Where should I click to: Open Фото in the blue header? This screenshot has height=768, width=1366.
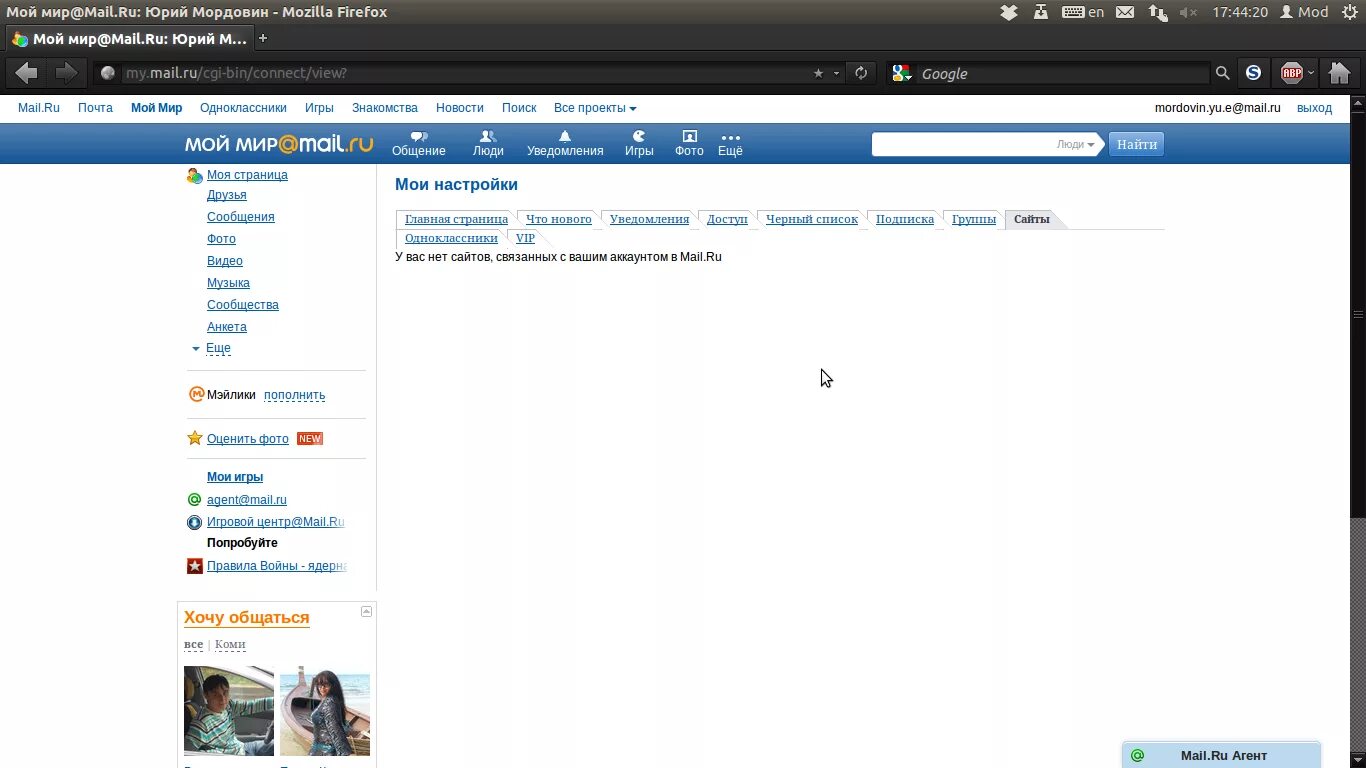point(689,144)
